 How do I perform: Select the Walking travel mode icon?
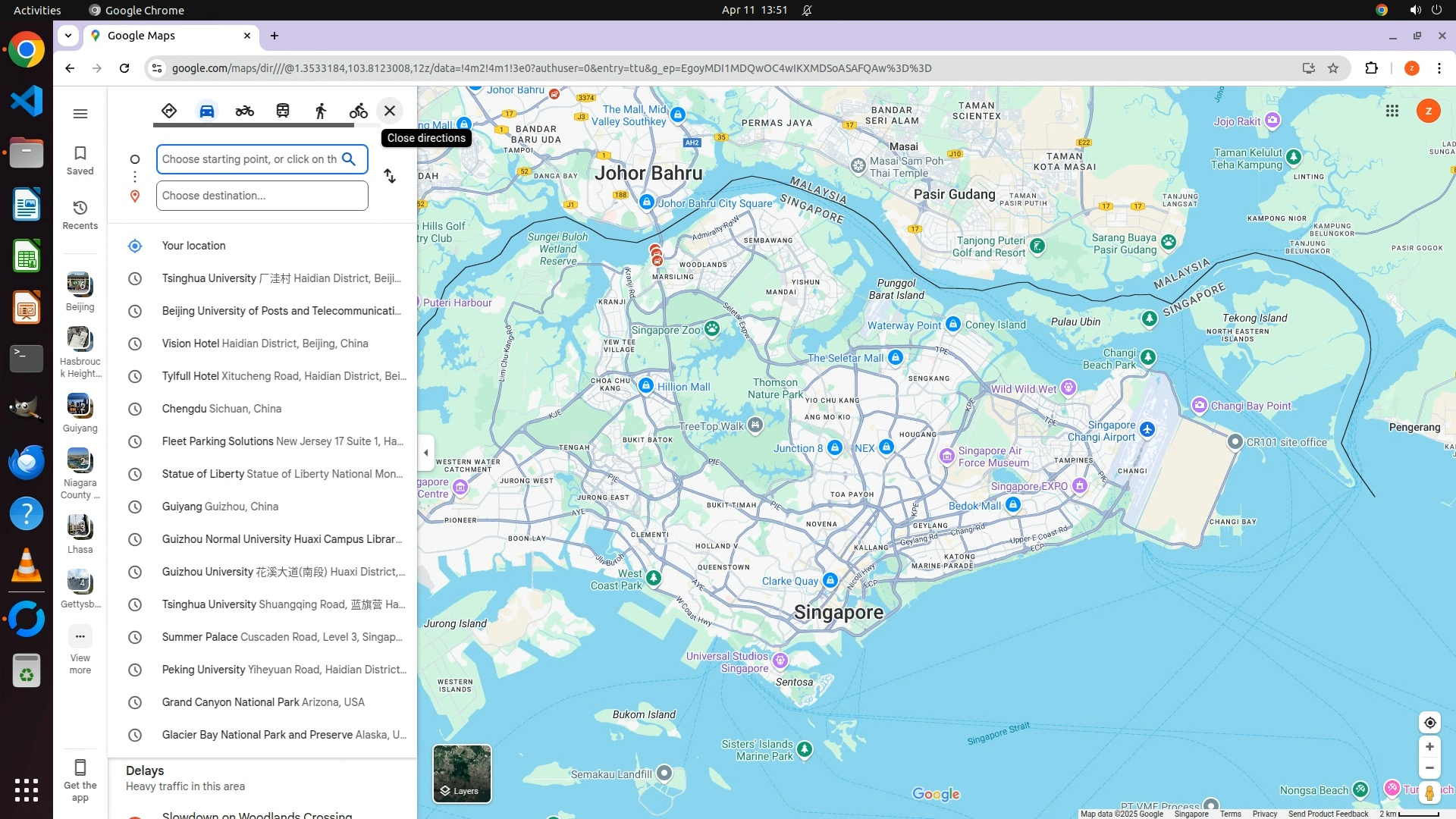click(x=321, y=111)
